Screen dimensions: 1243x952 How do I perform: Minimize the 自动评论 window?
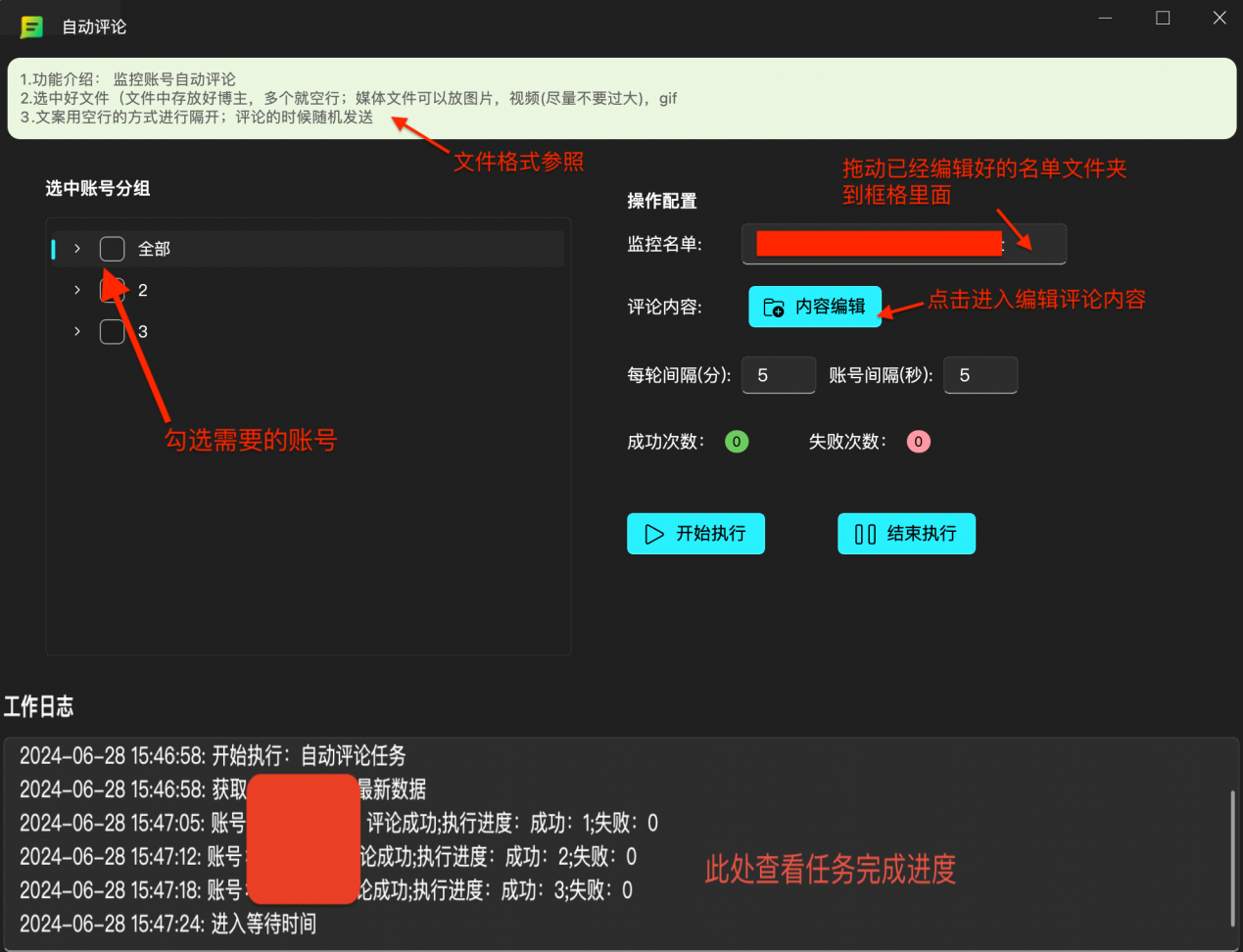click(x=1105, y=18)
